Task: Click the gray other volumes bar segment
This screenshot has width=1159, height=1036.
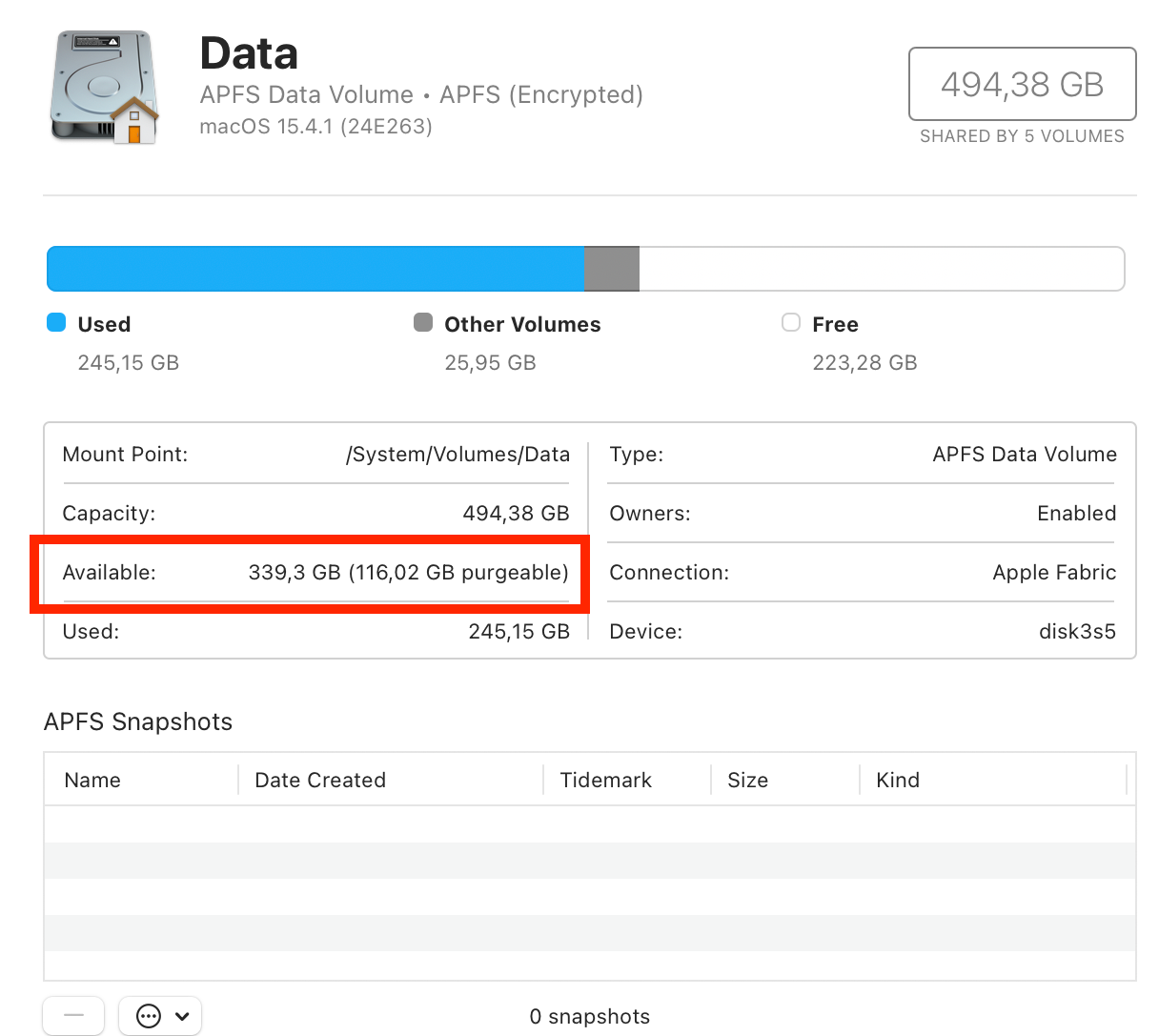Action: point(612,269)
